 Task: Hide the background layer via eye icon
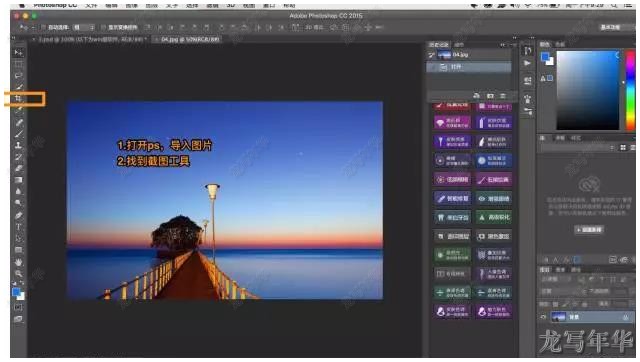543,317
